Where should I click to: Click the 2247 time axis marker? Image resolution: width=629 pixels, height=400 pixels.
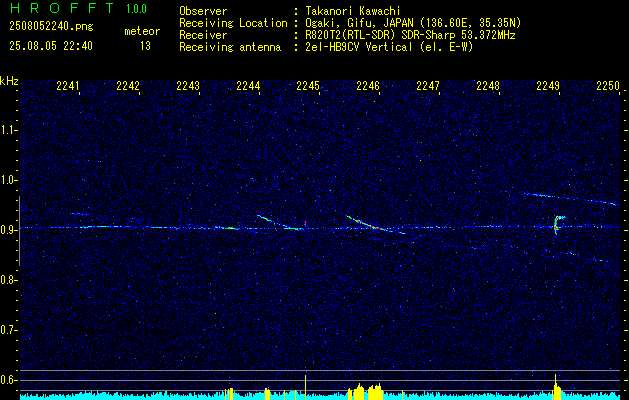click(x=428, y=86)
